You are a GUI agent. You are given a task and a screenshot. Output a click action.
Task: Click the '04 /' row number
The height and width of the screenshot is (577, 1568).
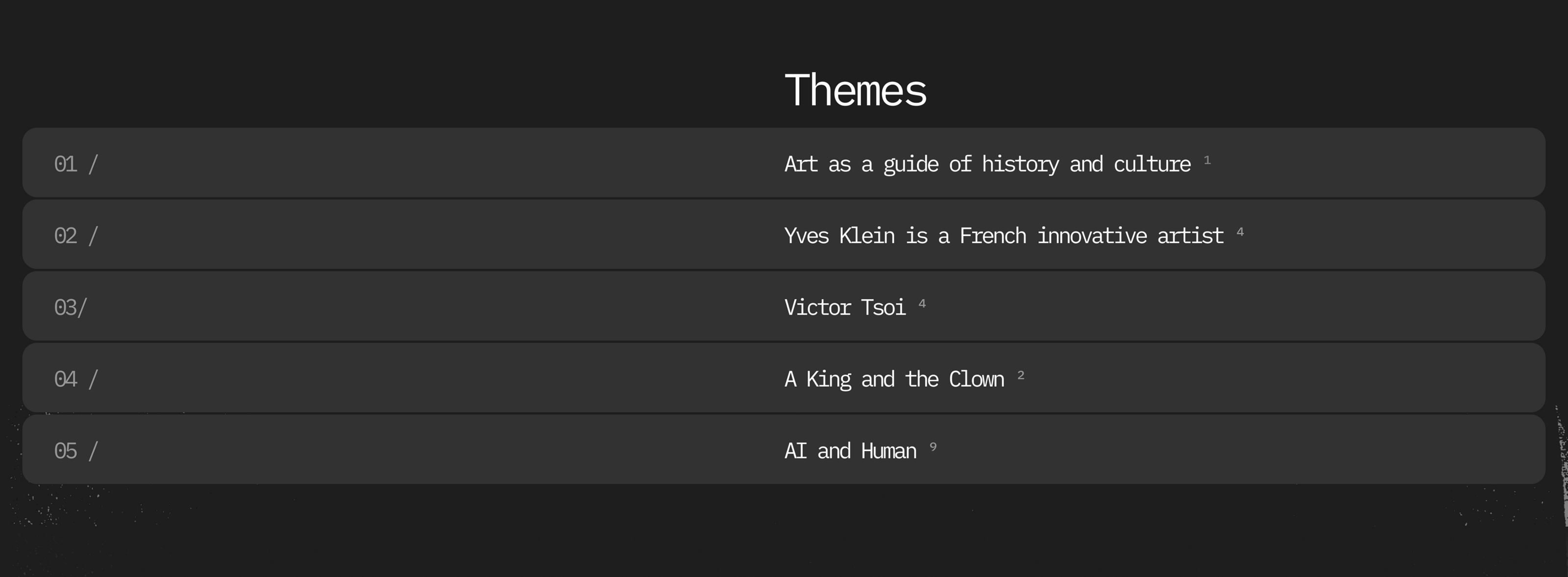coord(75,379)
